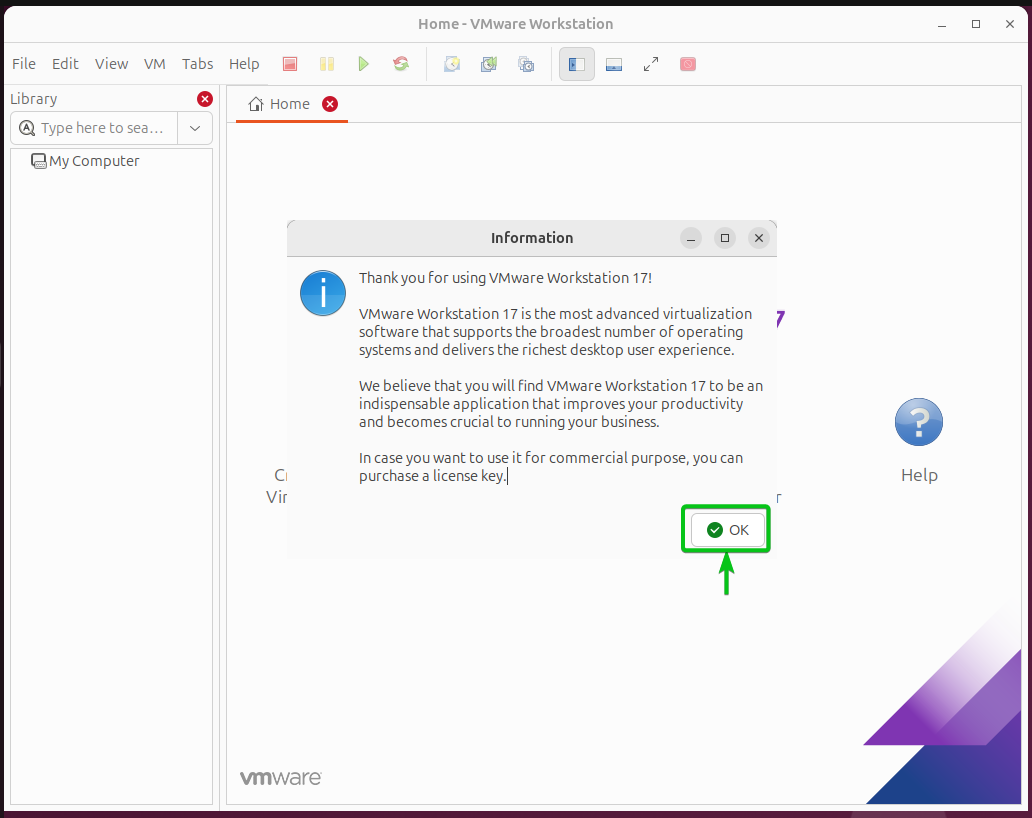This screenshot has height=818, width=1032.
Task: Click the pink Unity mode toolbar icon
Action: pyautogui.click(x=688, y=64)
